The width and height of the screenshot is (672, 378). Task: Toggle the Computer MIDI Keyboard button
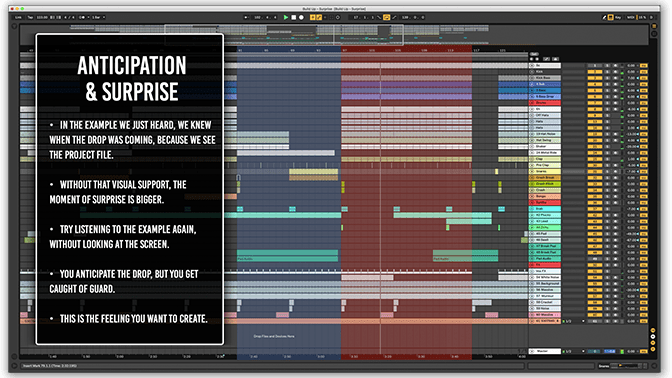click(x=611, y=18)
